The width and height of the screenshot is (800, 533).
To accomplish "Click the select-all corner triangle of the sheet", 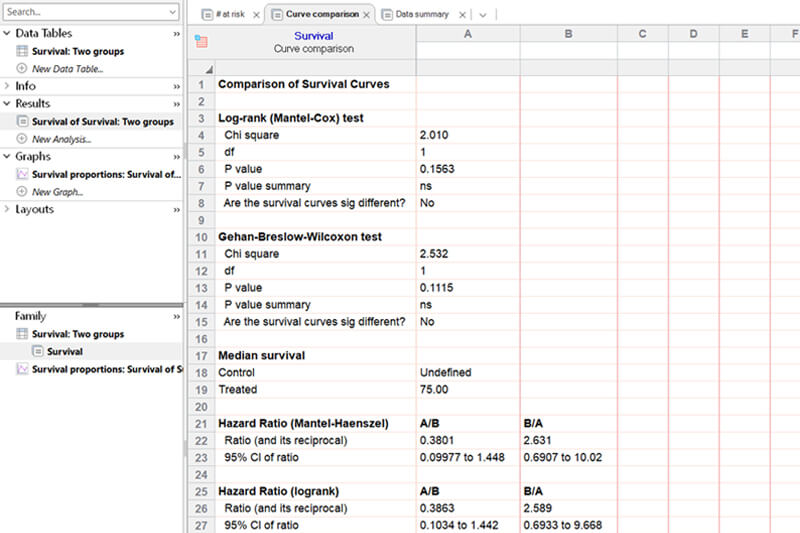I will click(x=209, y=69).
